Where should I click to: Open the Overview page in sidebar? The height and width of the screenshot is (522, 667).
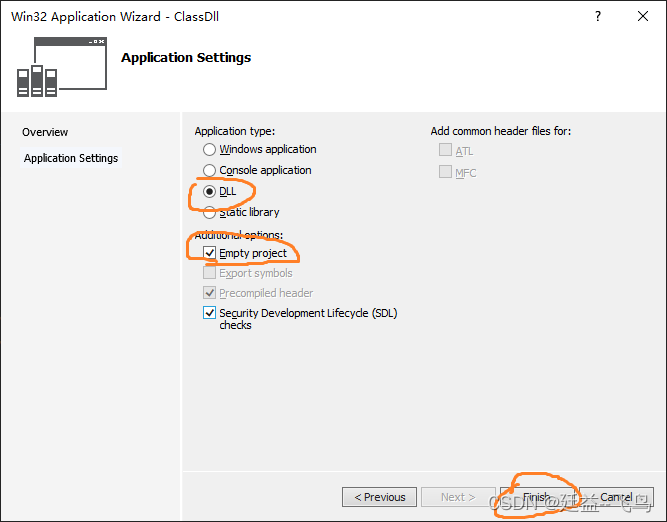point(45,132)
